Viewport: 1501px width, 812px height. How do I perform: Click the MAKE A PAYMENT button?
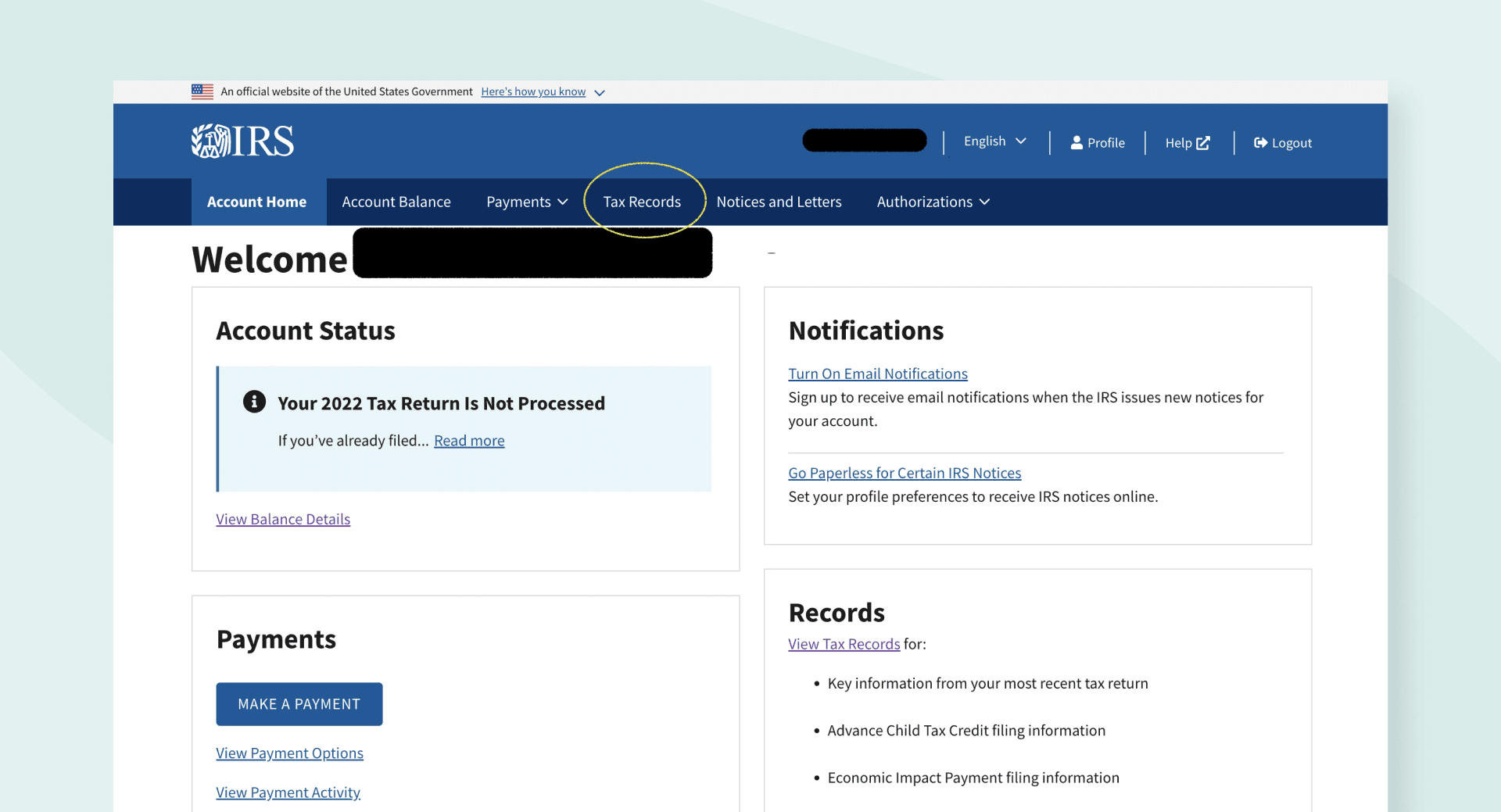299,703
